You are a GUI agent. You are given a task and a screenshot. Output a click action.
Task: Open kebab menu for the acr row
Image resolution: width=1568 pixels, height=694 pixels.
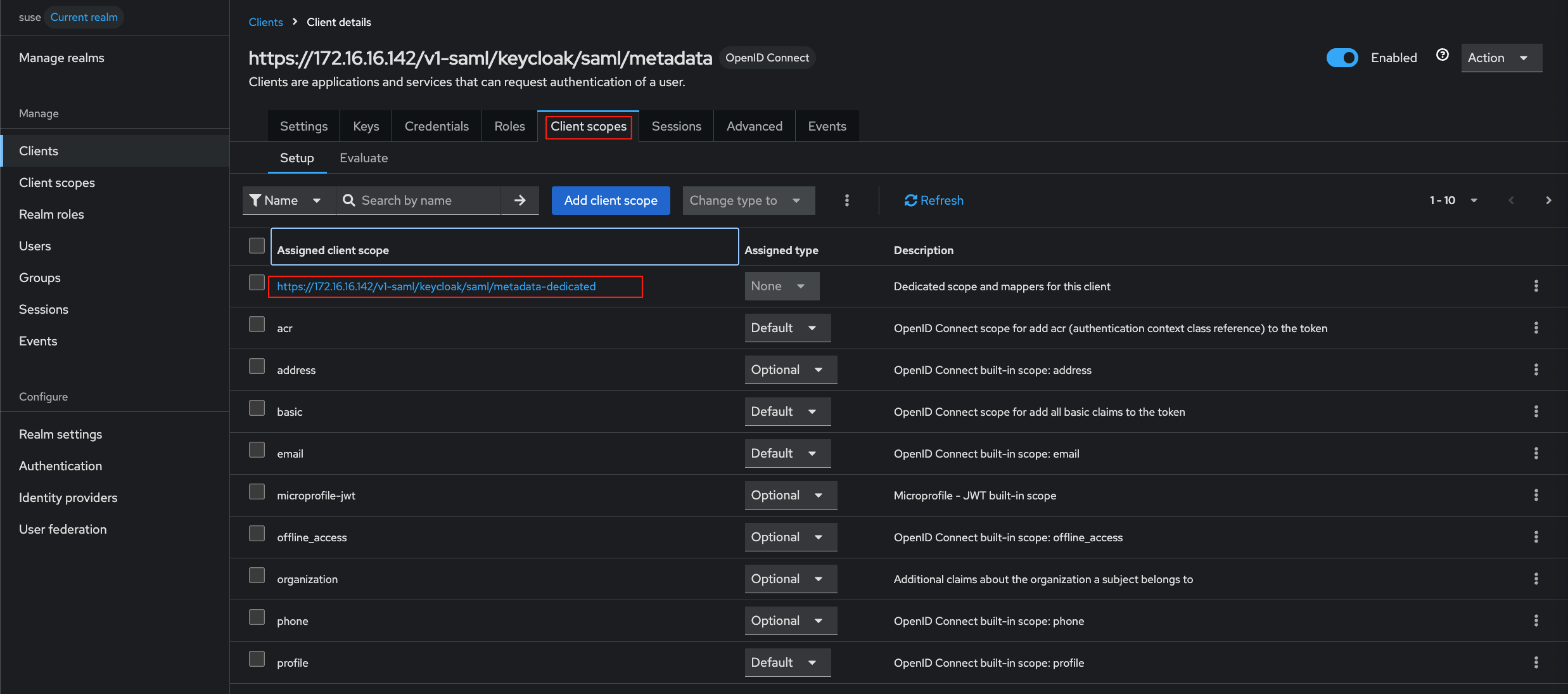[1536, 328]
